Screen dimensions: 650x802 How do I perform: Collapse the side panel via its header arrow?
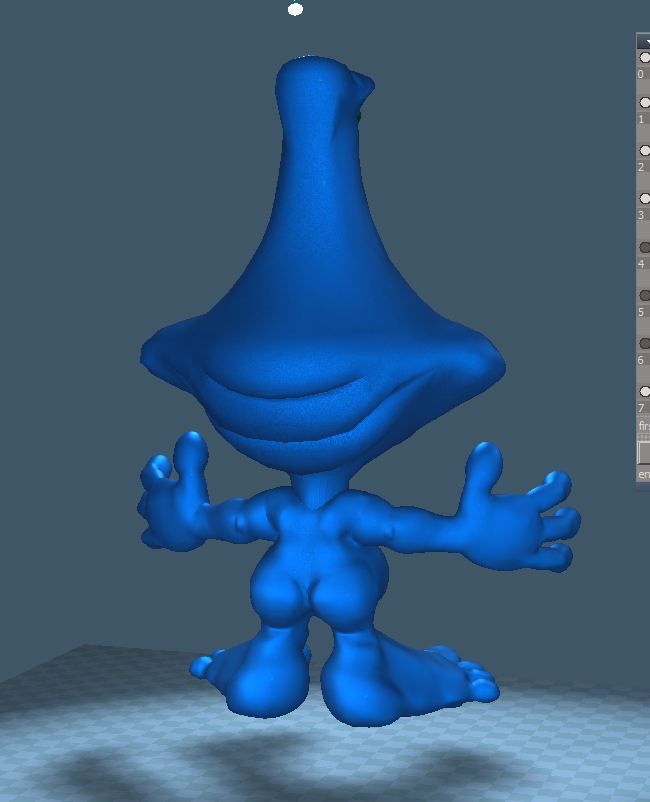647,42
